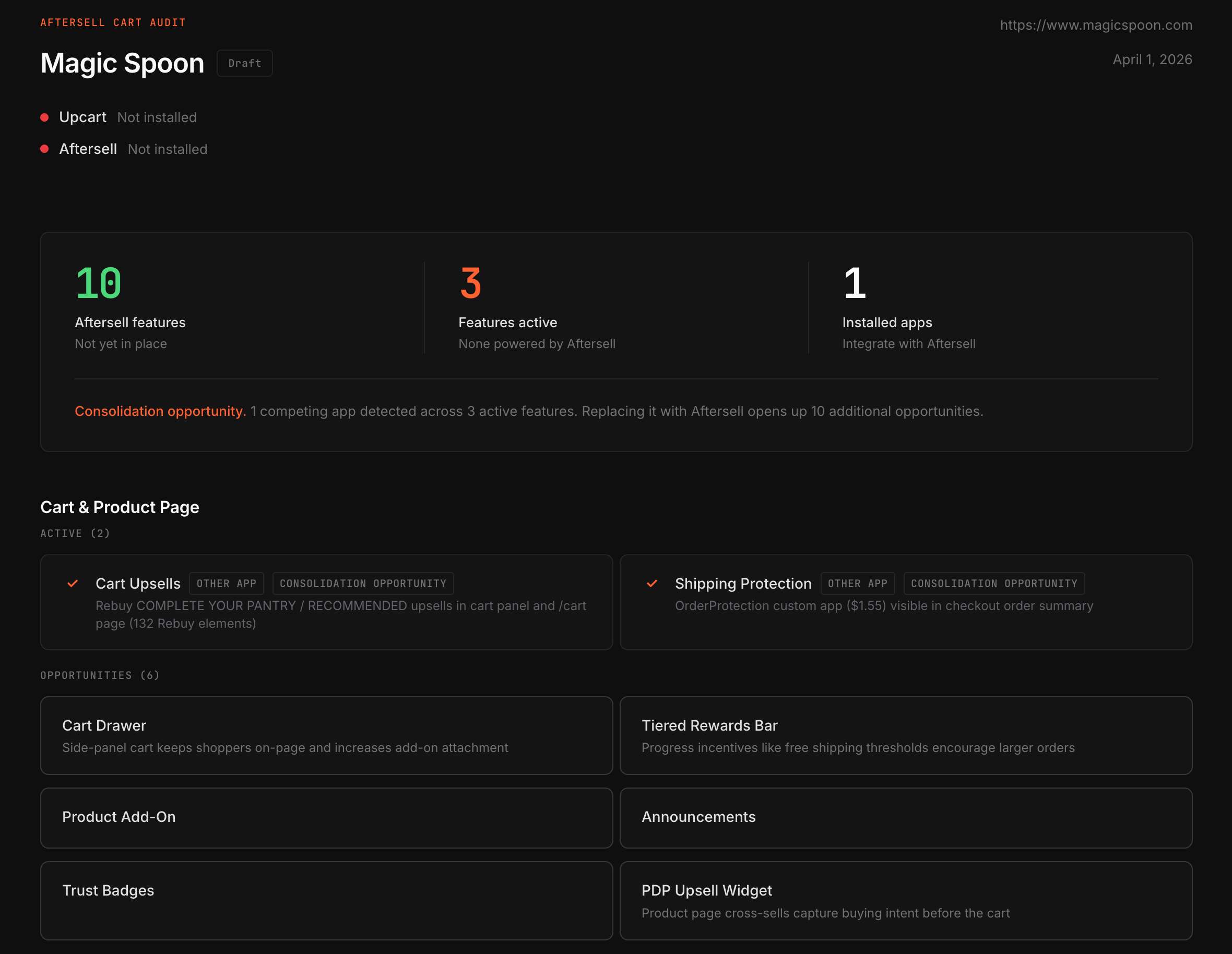Click 'Integrate with Aftersell' text
The image size is (1232, 954).
point(908,344)
